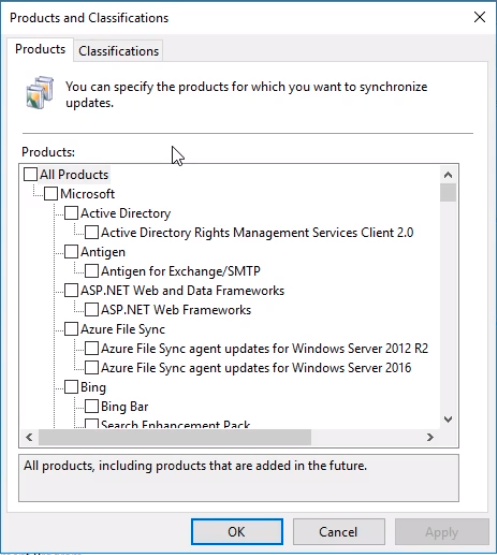Click the right arrow of horizontal scrollbar

430,437
